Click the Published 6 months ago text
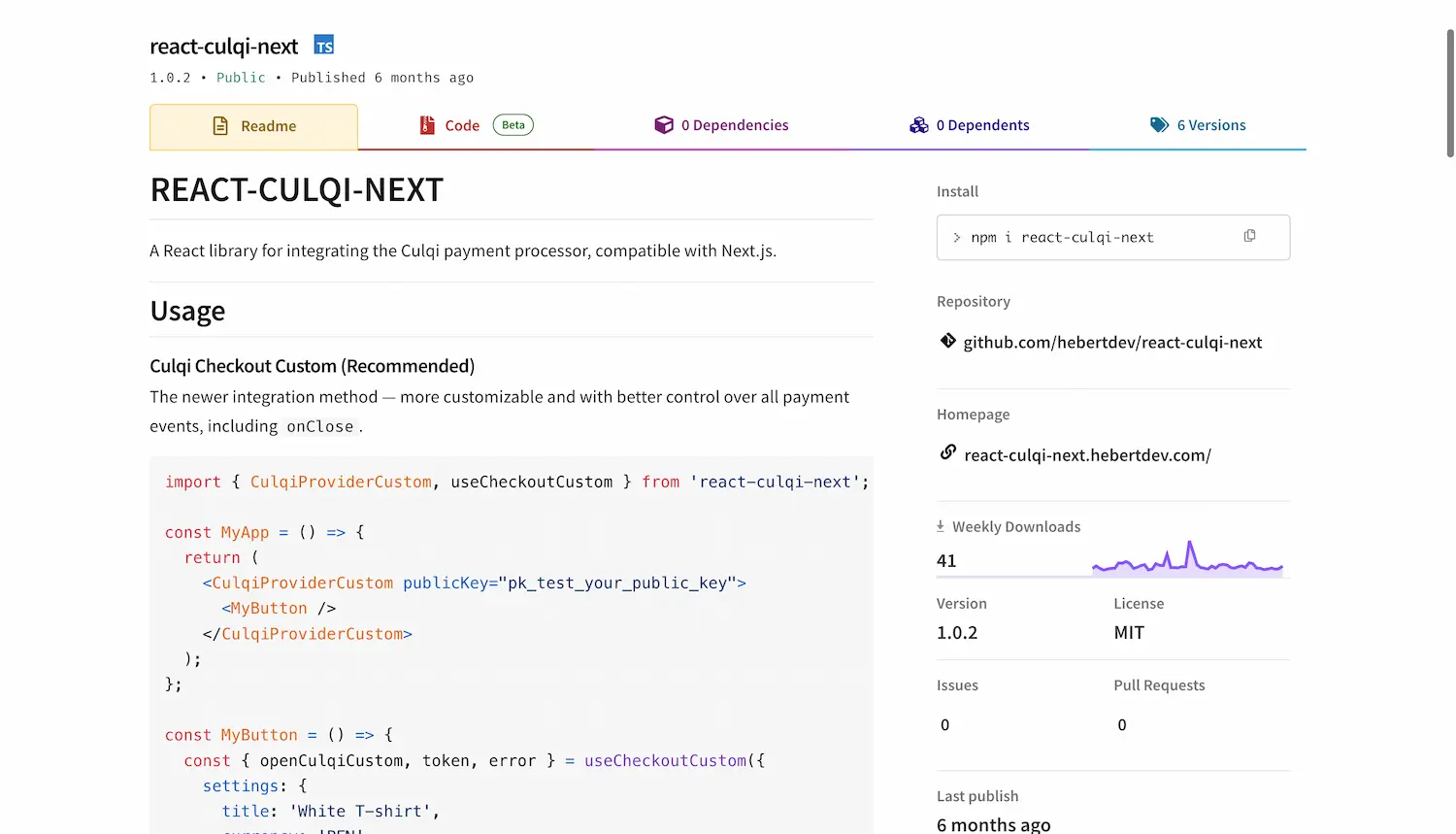 (382, 78)
